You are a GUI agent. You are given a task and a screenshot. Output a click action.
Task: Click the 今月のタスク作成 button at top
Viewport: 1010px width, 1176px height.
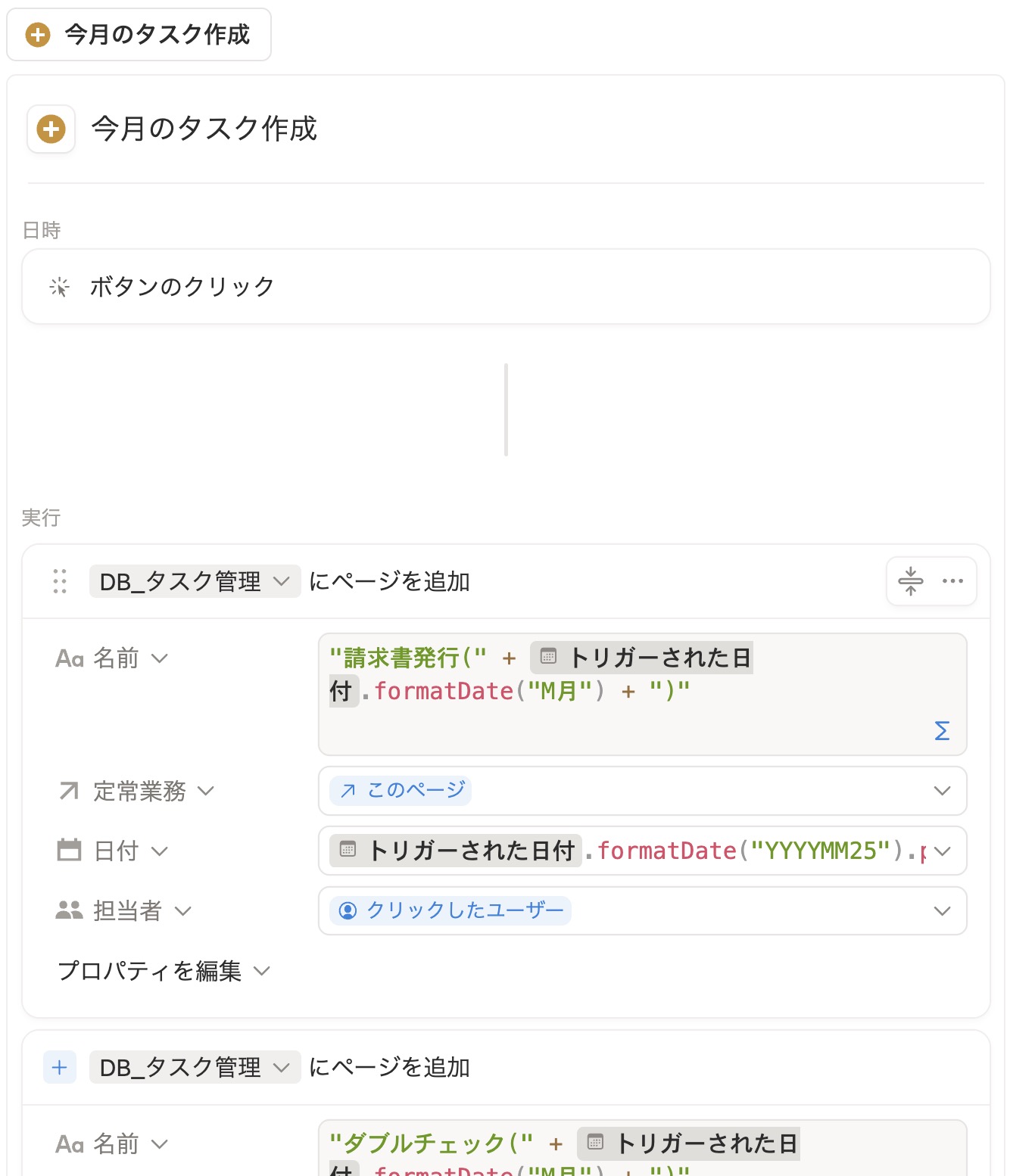139,35
